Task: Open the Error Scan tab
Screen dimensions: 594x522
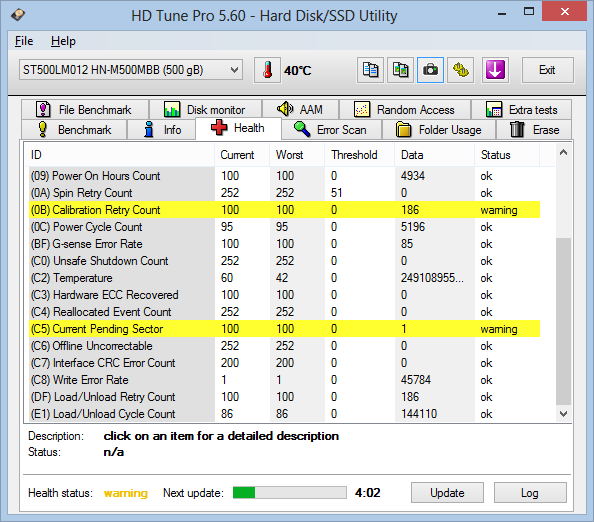Action: 331,130
